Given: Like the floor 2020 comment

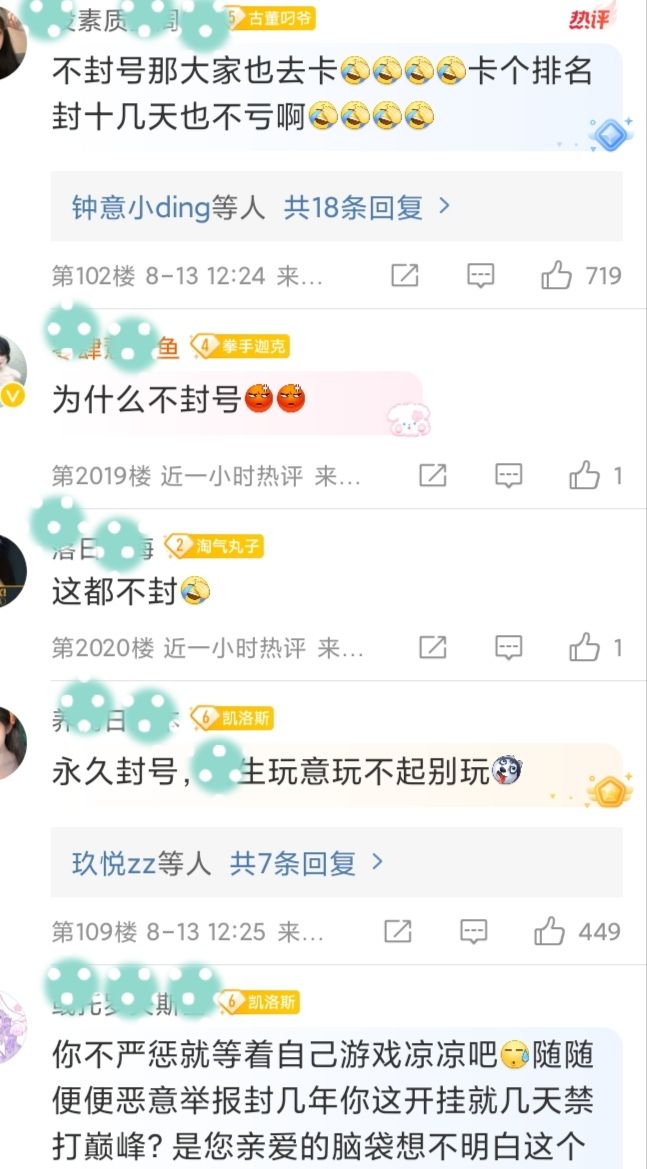Looking at the screenshot, I should tap(584, 648).
